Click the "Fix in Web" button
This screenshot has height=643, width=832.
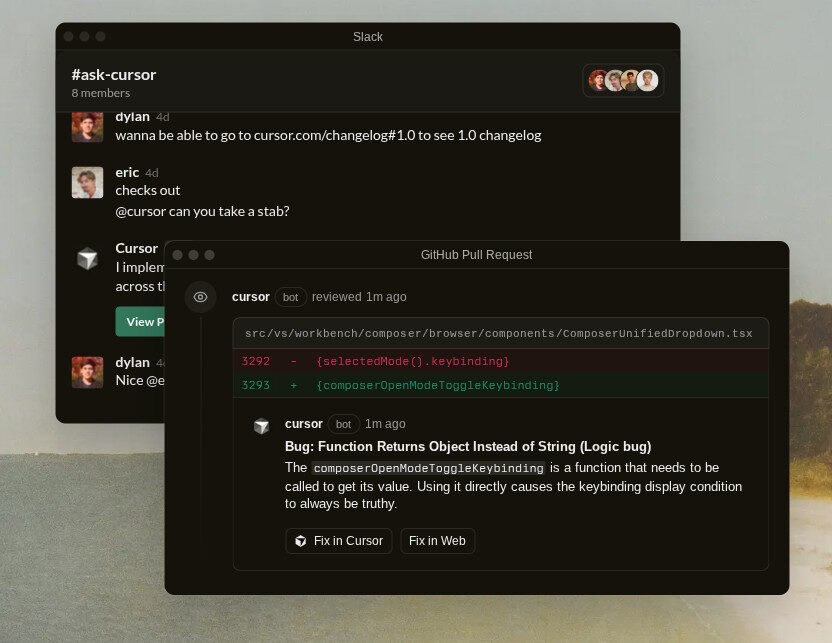(x=437, y=541)
